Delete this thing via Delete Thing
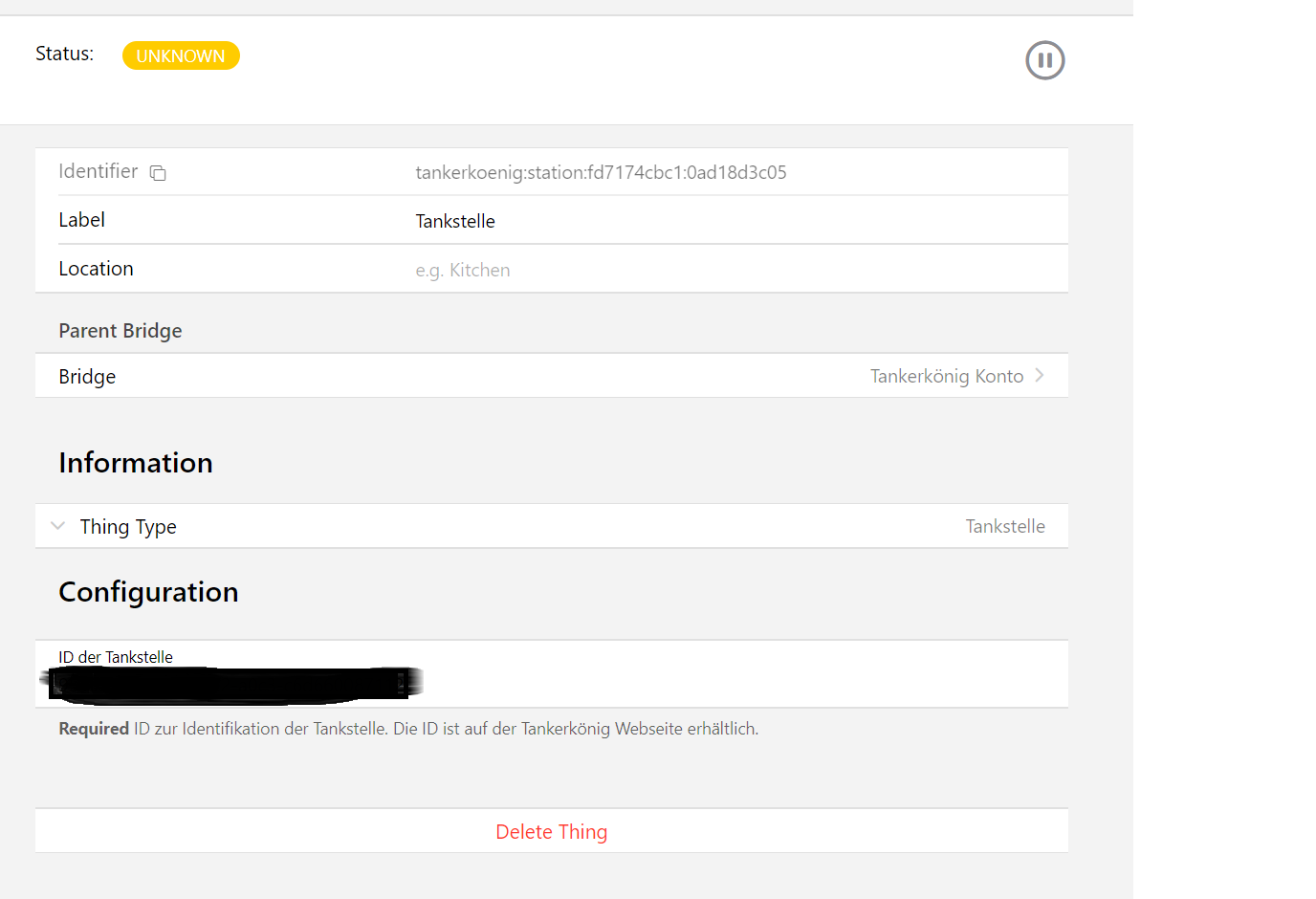Image resolution: width=1316 pixels, height=899 pixels. 552,831
